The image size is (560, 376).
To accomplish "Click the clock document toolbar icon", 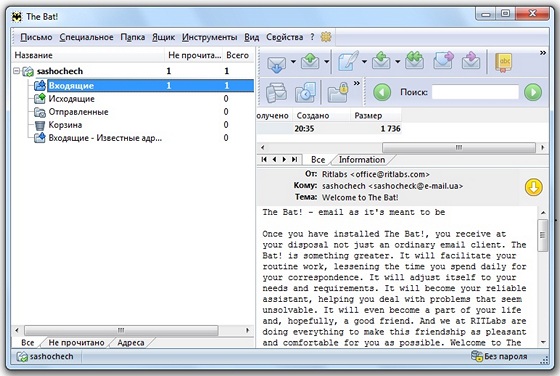I will point(305,93).
